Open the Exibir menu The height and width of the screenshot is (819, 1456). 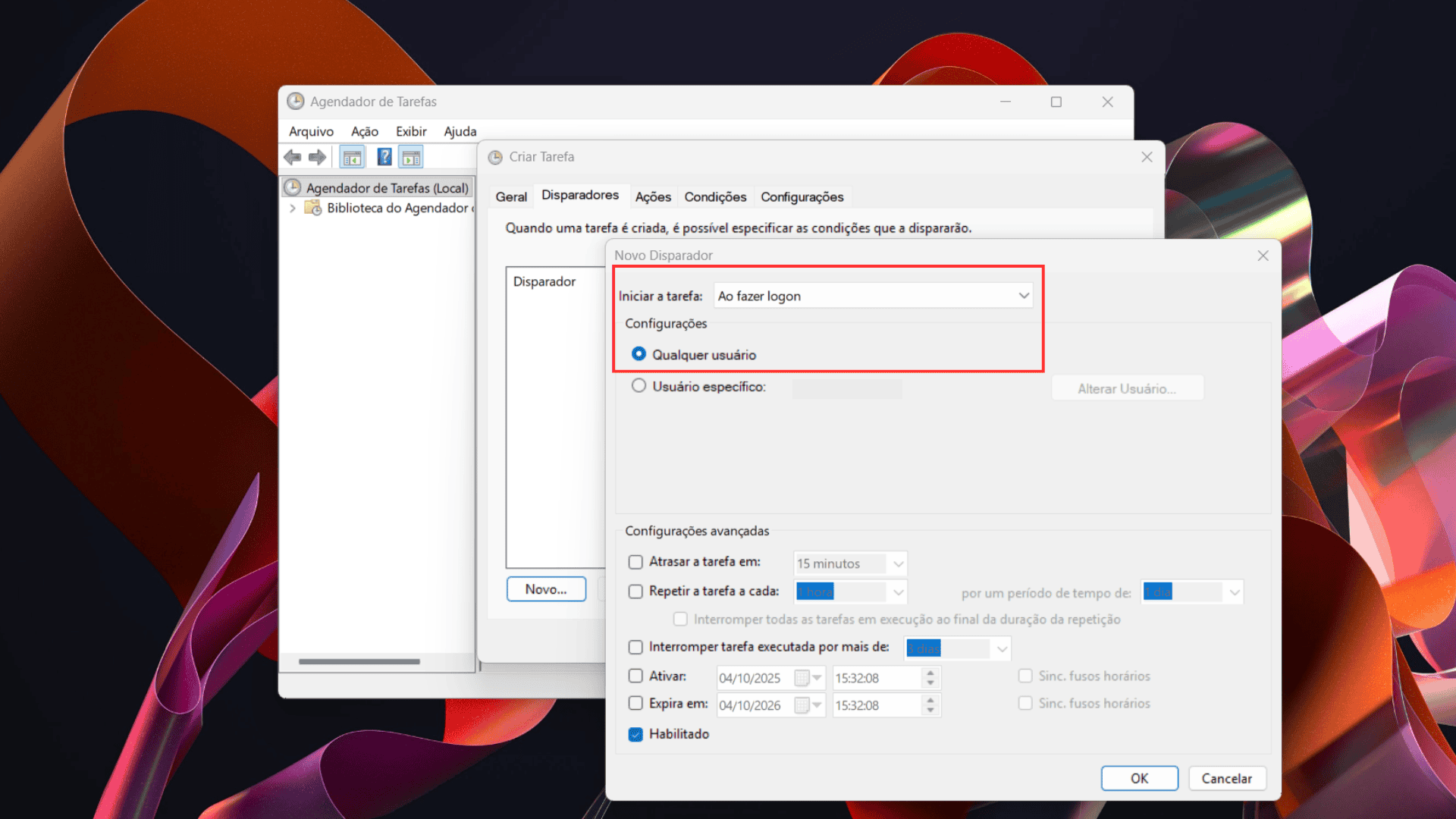[x=410, y=131]
